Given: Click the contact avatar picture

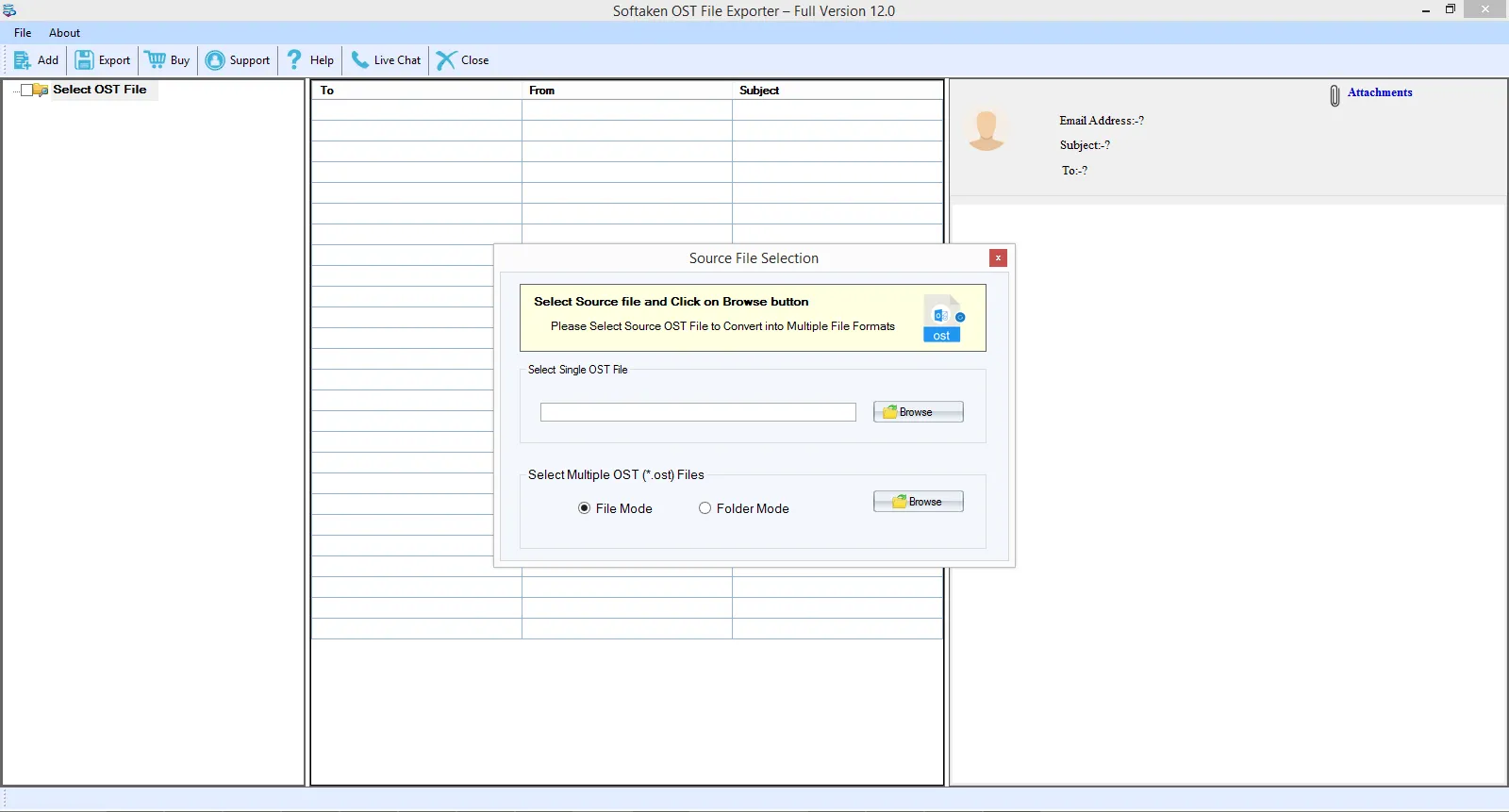Looking at the screenshot, I should coord(987,131).
